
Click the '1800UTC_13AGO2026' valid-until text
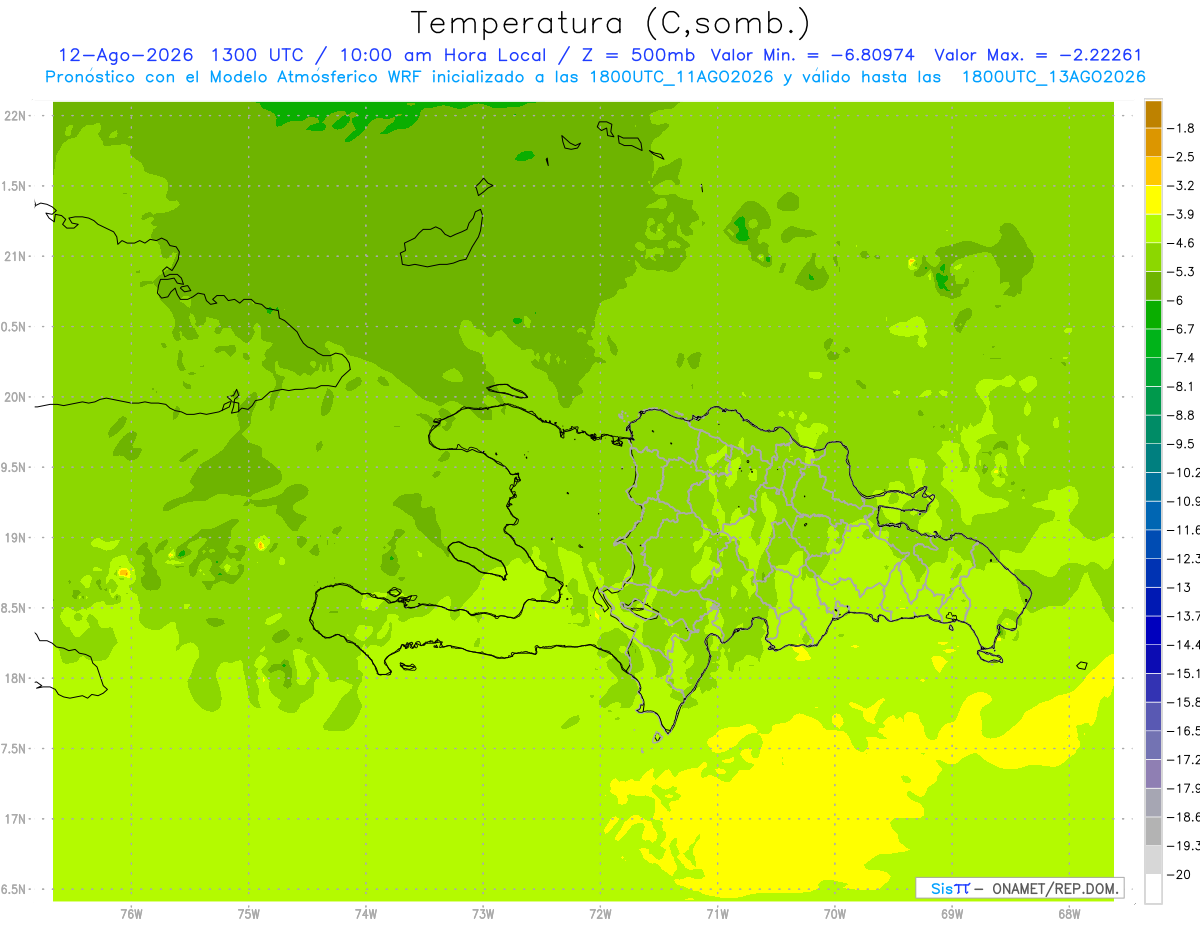[1053, 77]
